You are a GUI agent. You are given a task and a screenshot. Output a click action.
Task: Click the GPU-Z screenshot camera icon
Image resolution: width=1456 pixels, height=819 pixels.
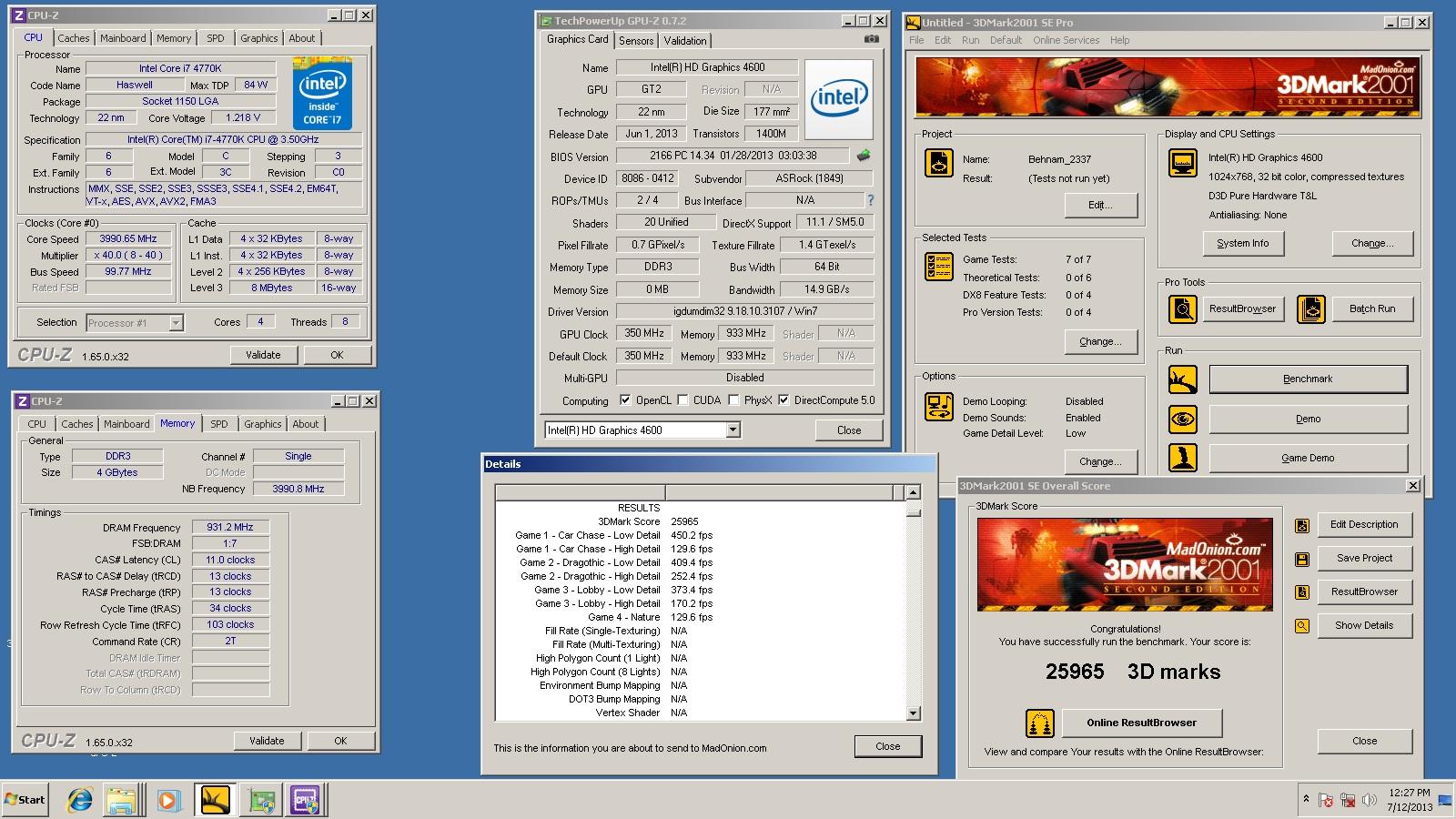coord(871,39)
